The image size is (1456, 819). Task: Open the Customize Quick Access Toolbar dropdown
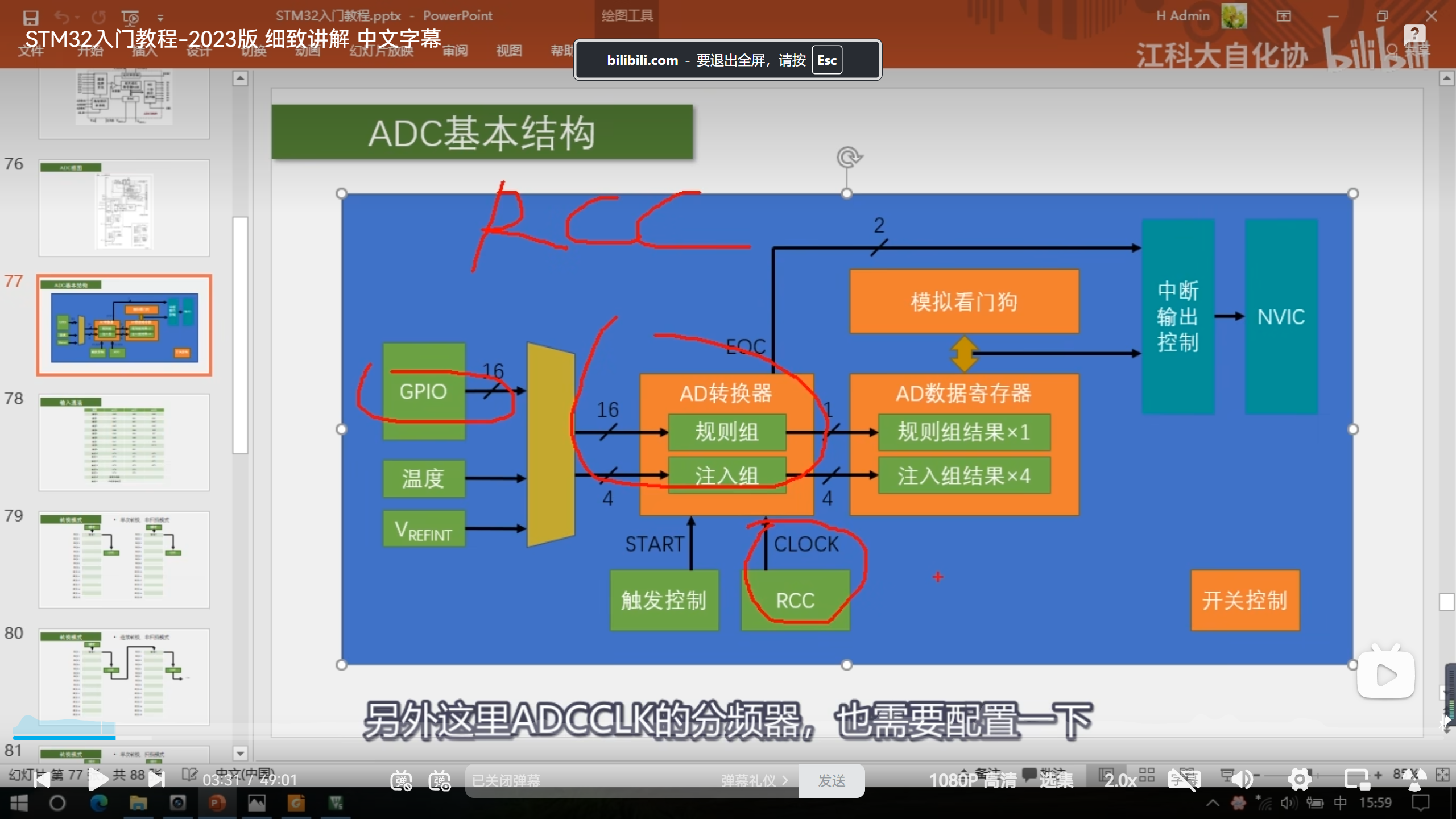point(160,18)
